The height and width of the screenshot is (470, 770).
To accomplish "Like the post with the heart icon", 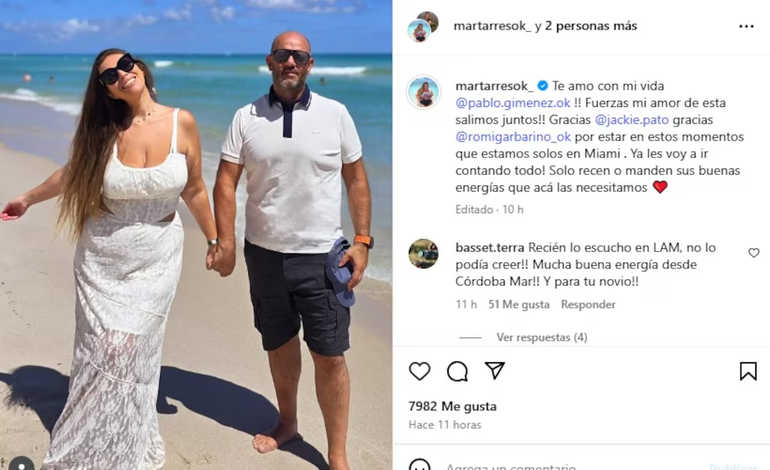I will click(419, 371).
